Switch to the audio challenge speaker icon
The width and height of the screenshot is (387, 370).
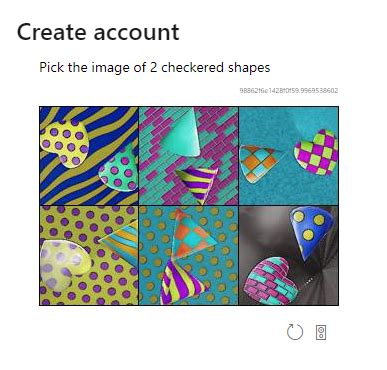[321, 332]
